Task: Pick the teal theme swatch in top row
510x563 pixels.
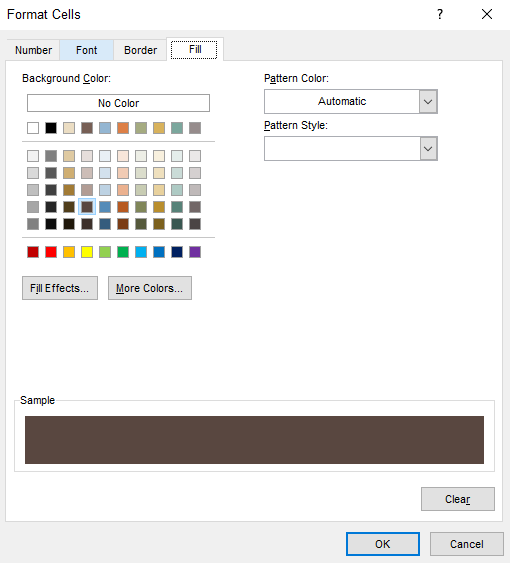Action: tap(177, 128)
